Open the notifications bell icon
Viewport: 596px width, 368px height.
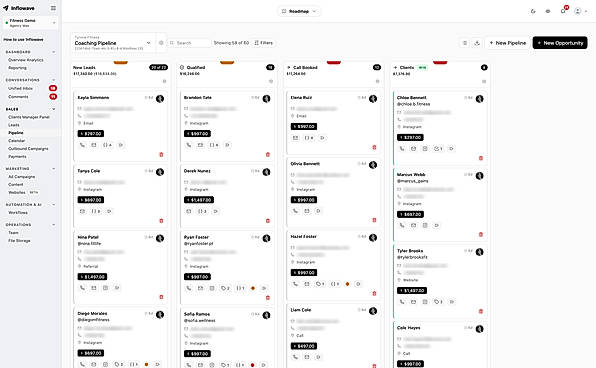[x=563, y=11]
